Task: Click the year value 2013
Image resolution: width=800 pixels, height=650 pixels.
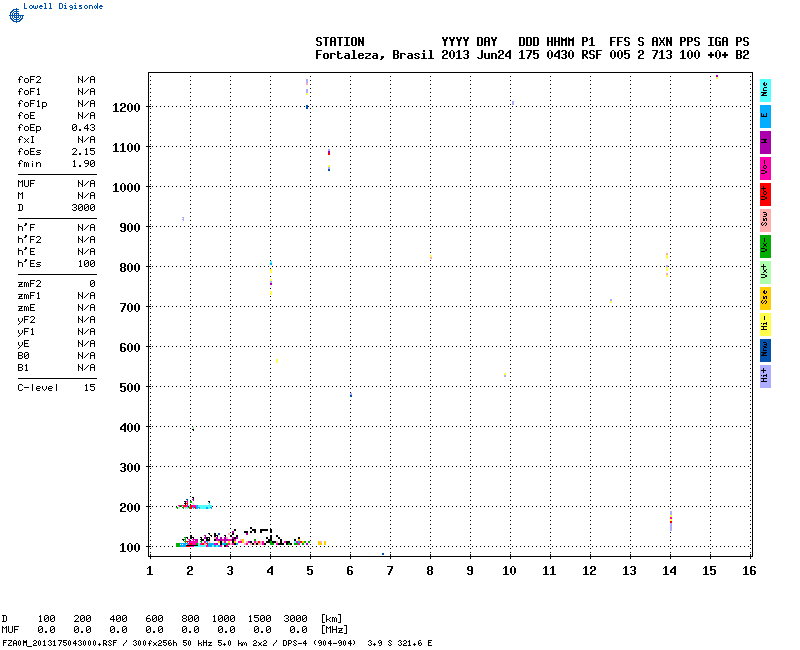Action: [x=455, y=55]
